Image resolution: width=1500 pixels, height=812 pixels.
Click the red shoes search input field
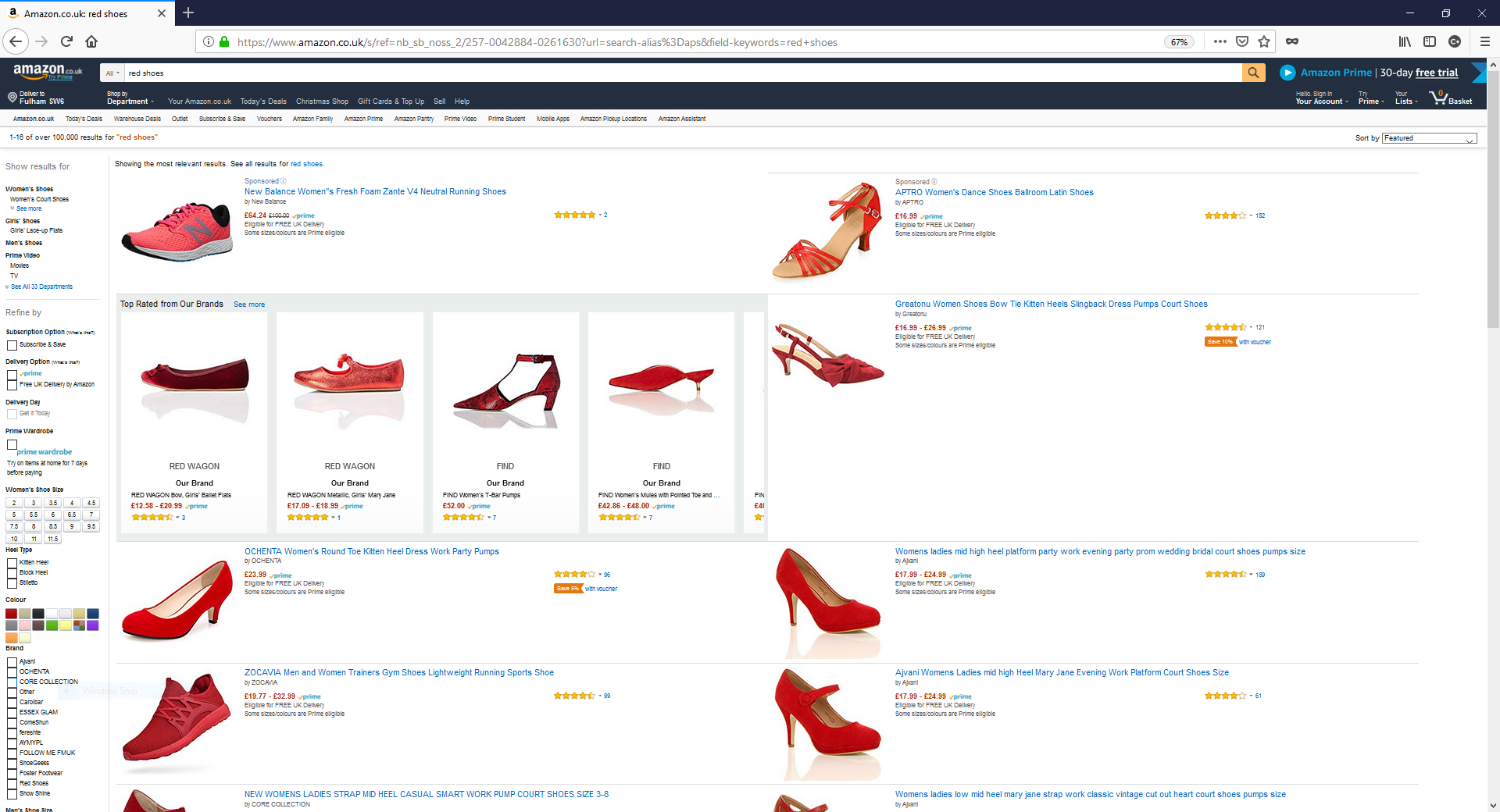click(680, 73)
